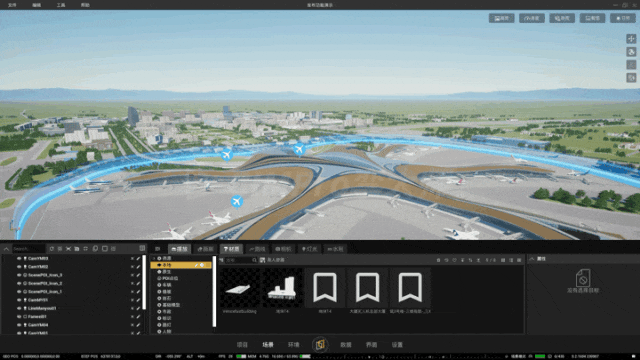
Task: Click the first button in the viewport's top-right row
Action: (502, 18)
